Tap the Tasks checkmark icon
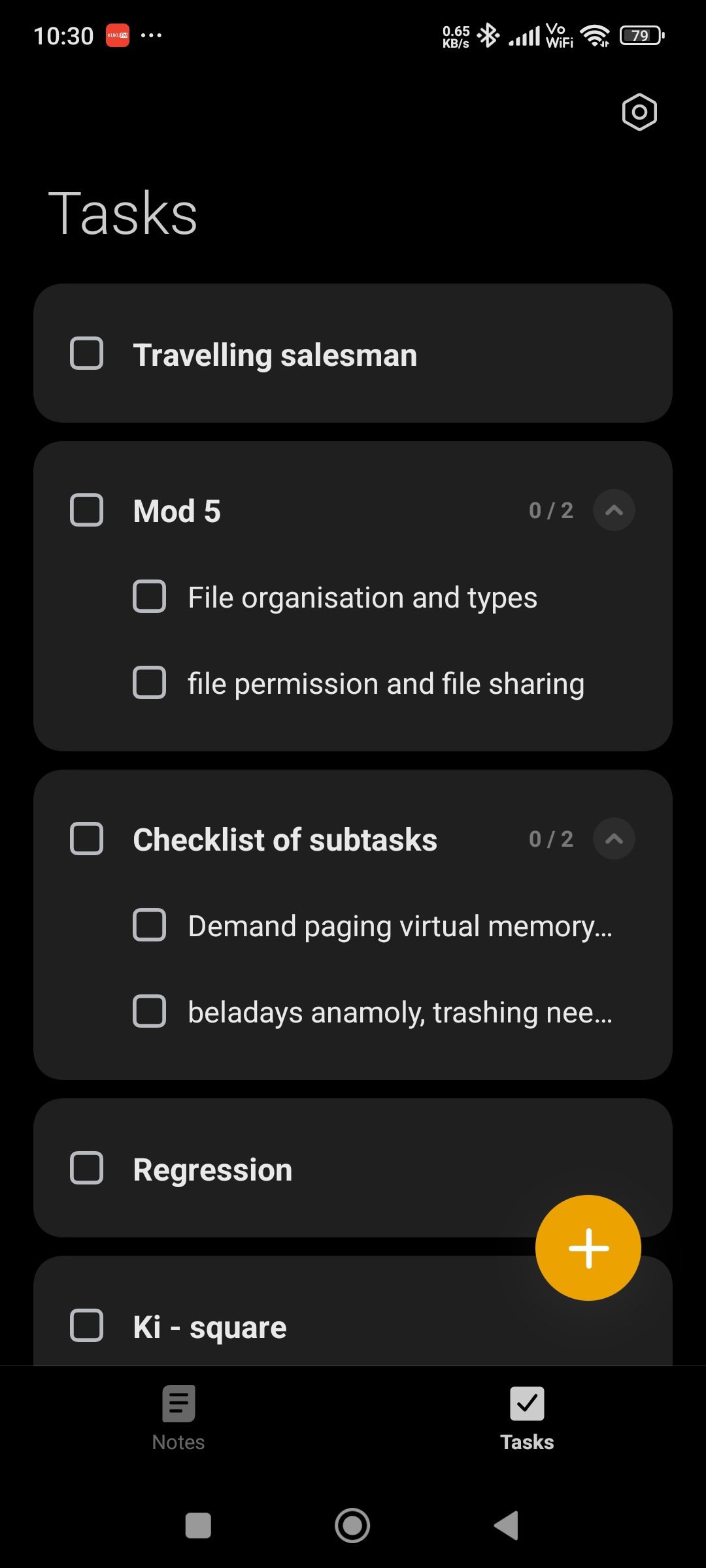The height and width of the screenshot is (1568, 706). 527,1403
